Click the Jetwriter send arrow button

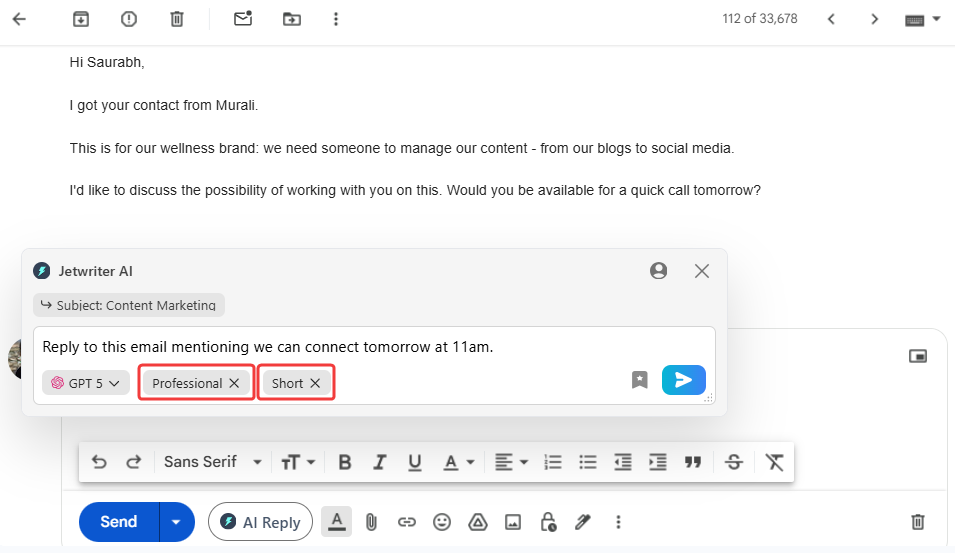[x=683, y=380]
